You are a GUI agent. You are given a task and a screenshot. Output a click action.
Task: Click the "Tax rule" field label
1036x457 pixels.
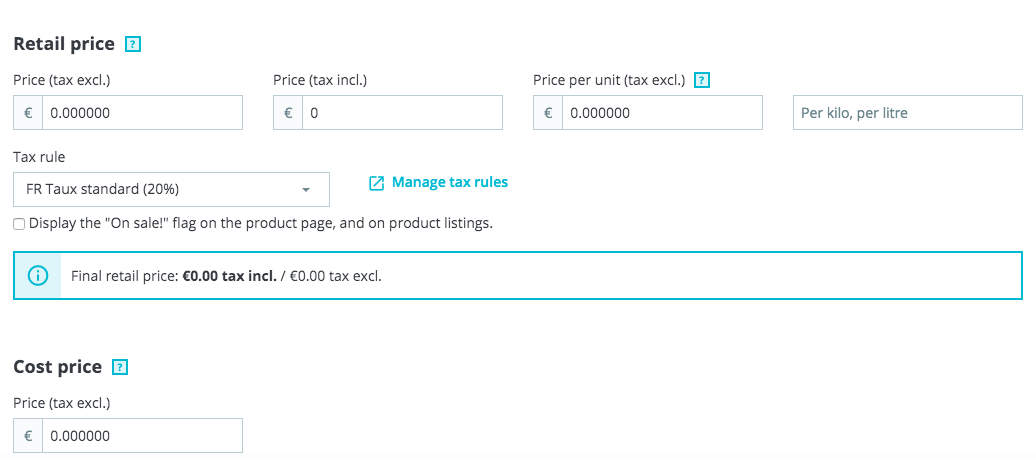pos(39,157)
